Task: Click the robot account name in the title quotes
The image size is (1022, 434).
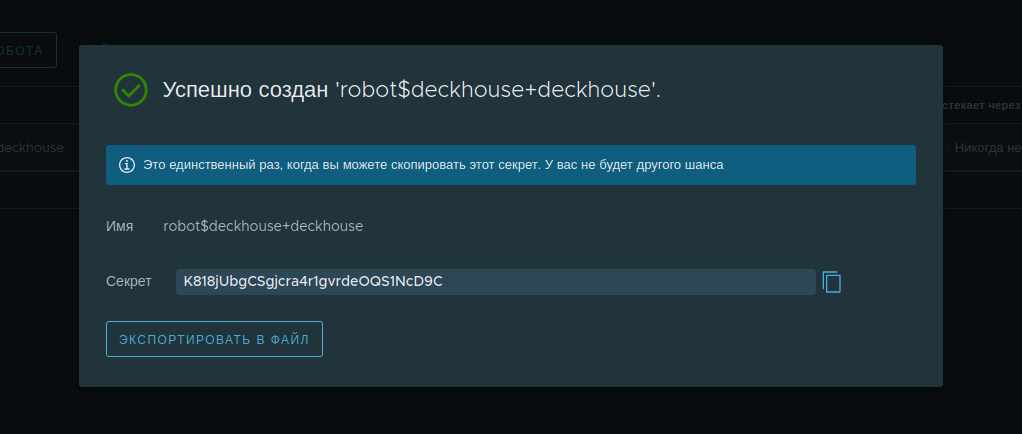Action: (x=496, y=90)
